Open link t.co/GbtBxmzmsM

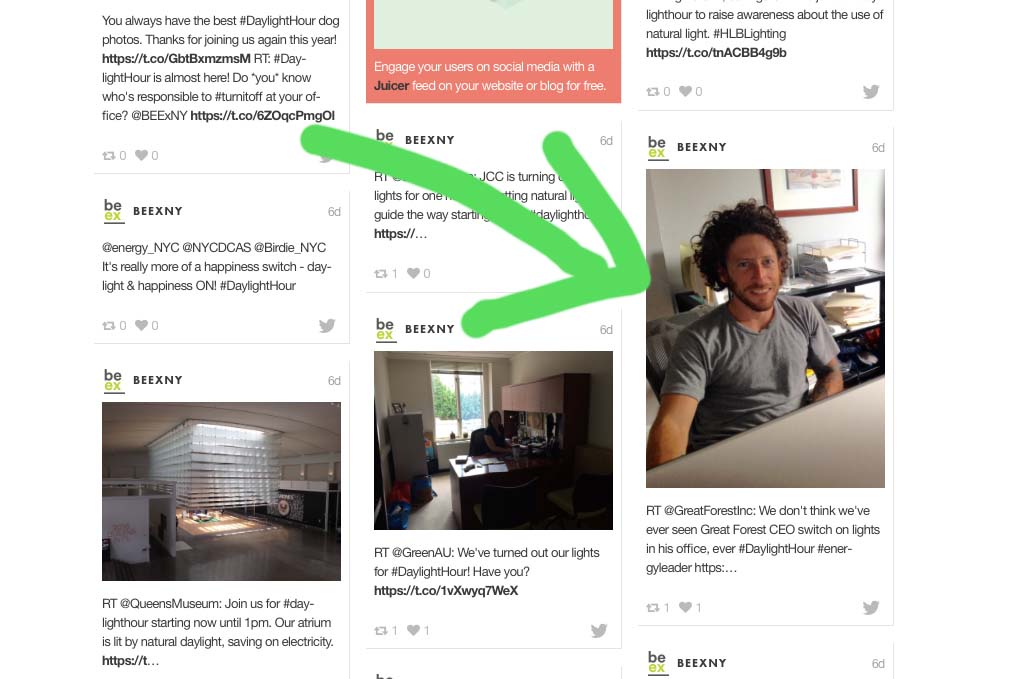176,58
